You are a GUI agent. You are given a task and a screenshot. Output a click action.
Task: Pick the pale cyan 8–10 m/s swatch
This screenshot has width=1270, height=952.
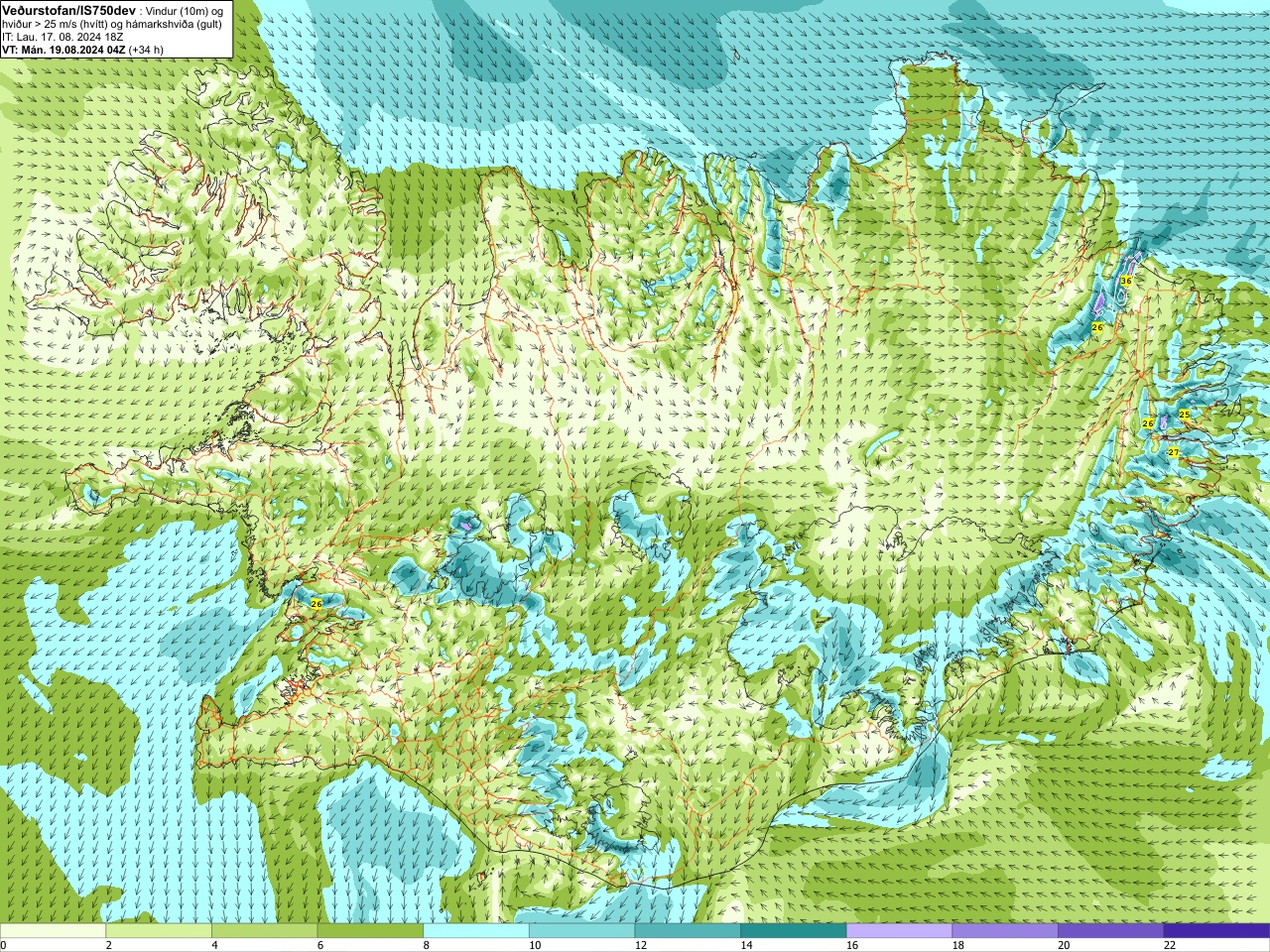coord(476,931)
